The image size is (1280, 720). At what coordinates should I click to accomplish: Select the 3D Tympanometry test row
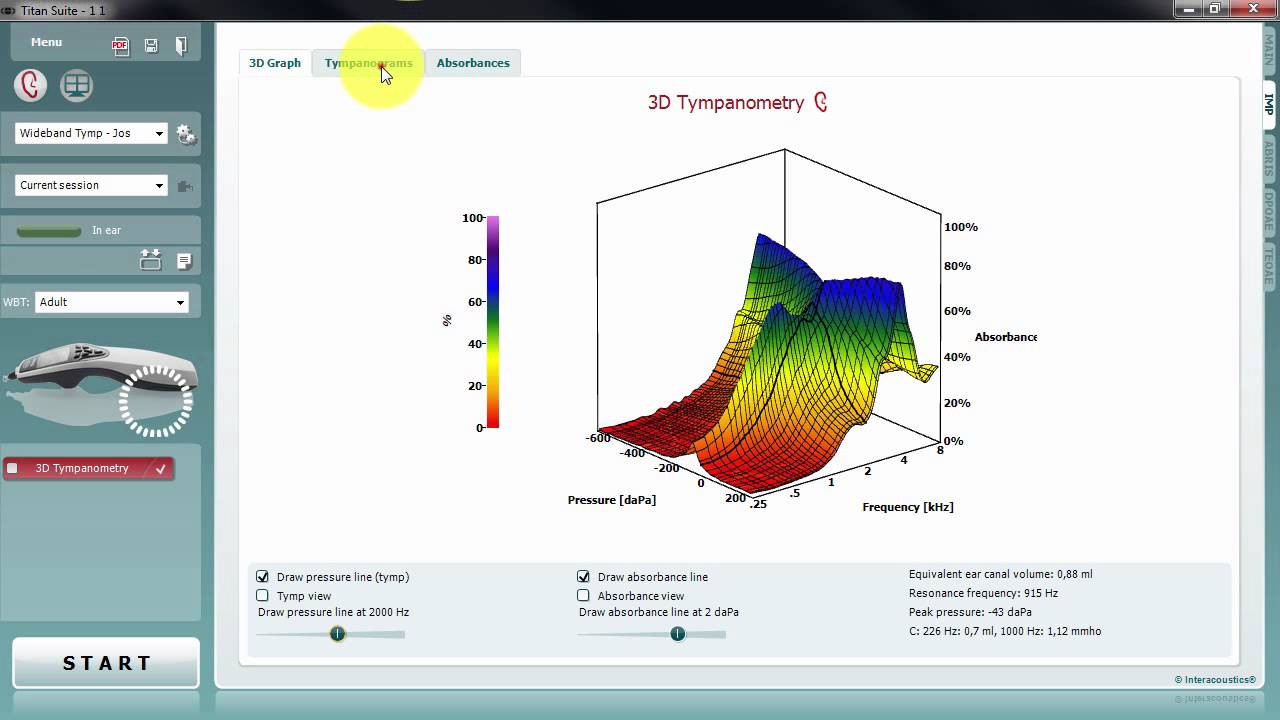pos(88,468)
